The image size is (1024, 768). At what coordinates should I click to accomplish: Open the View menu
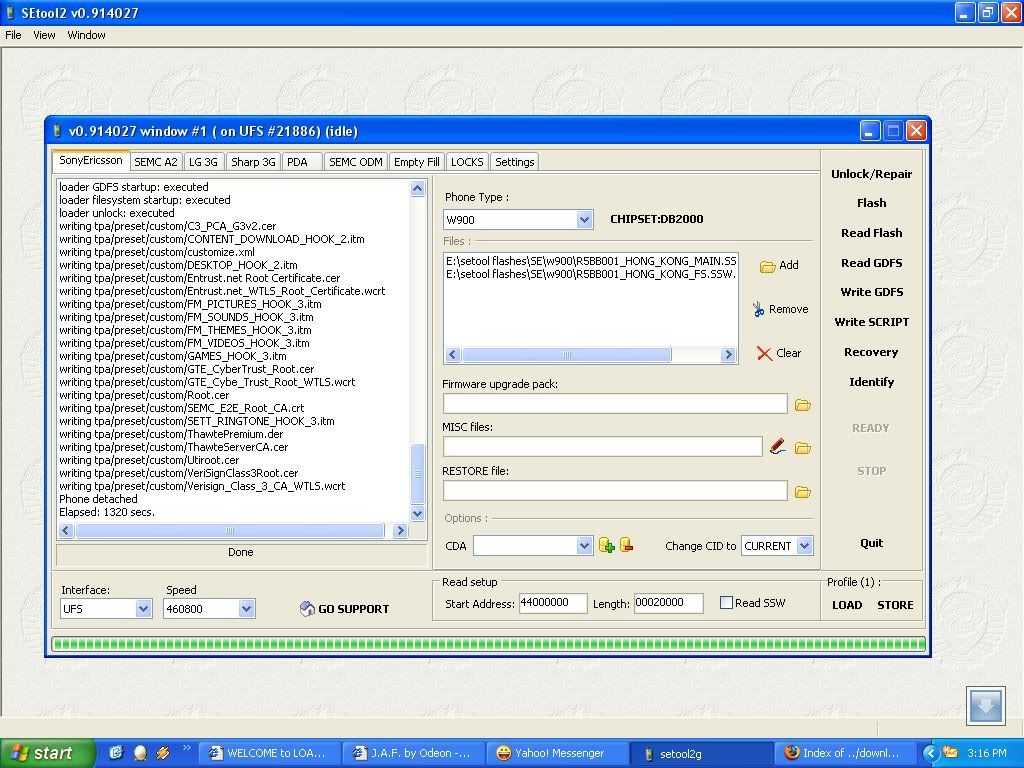tap(44, 35)
